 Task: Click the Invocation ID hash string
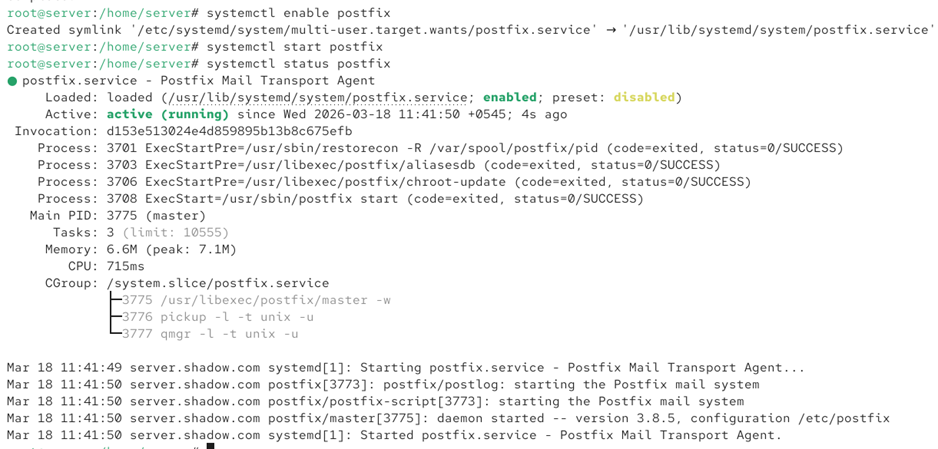click(x=230, y=131)
